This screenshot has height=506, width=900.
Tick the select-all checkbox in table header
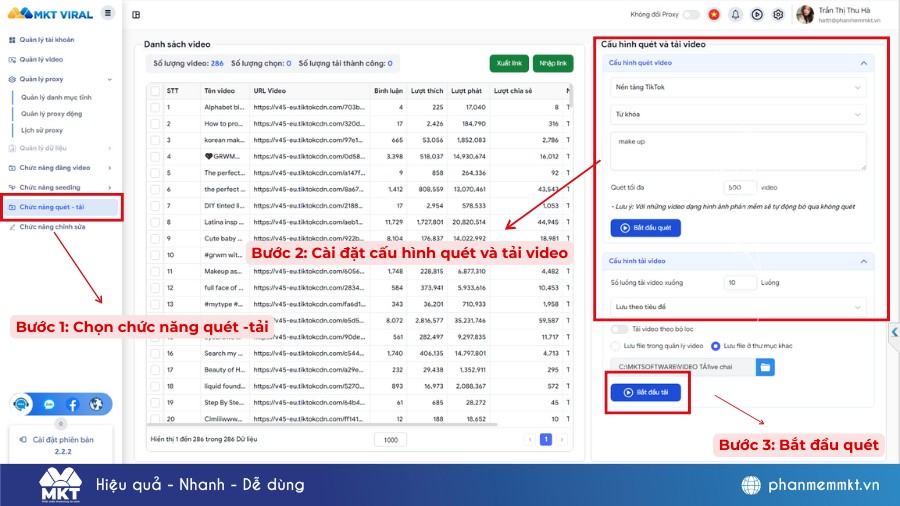pos(155,90)
